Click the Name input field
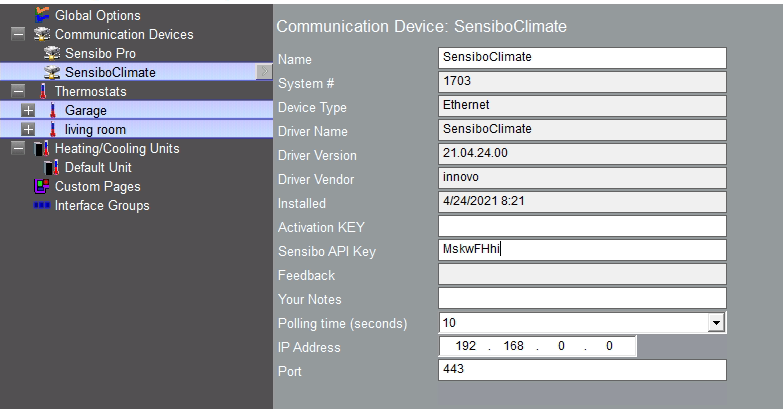 click(582, 58)
